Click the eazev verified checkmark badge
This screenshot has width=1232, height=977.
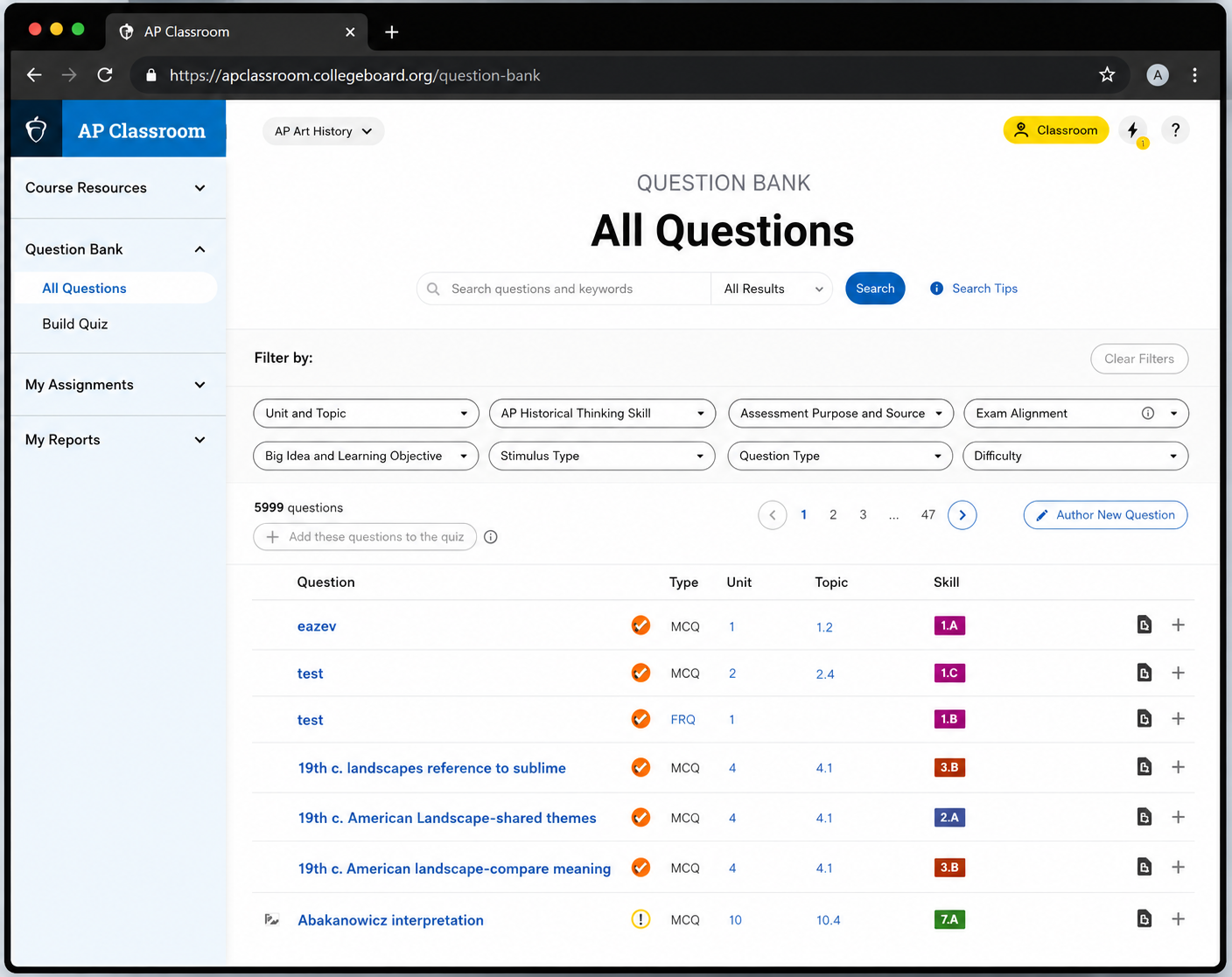click(x=640, y=625)
